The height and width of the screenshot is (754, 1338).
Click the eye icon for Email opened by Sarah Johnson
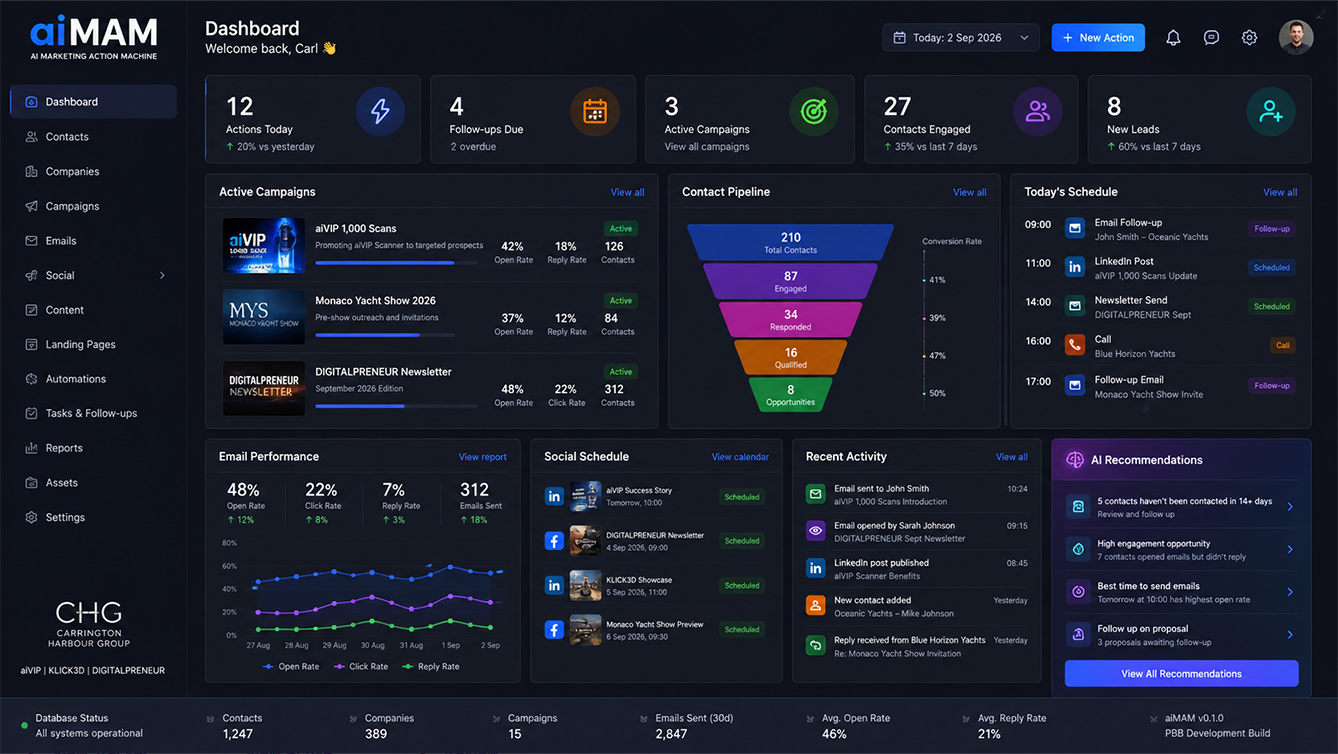coord(816,531)
